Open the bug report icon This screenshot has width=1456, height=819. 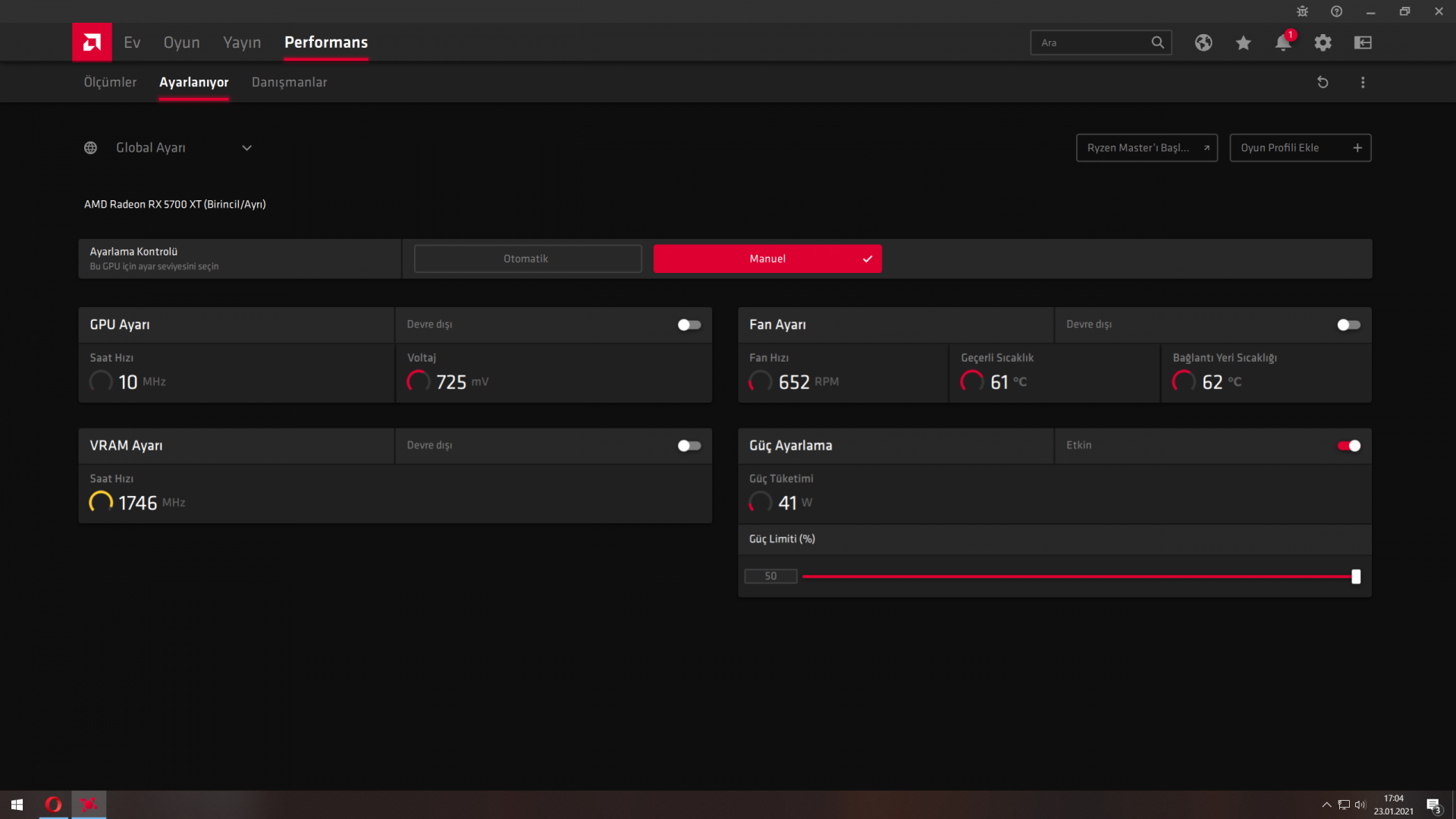pyautogui.click(x=1302, y=11)
